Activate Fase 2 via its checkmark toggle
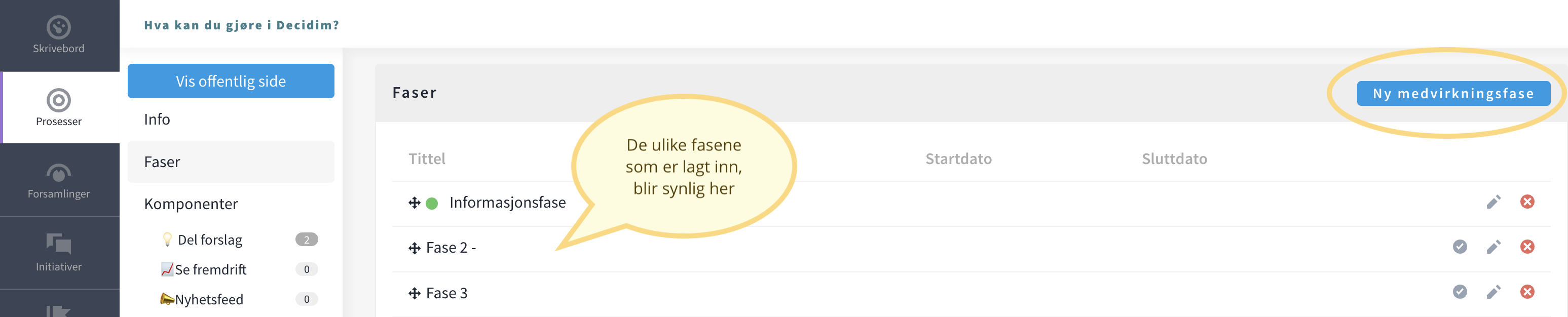The height and width of the screenshot is (317, 1568). pos(1460,247)
